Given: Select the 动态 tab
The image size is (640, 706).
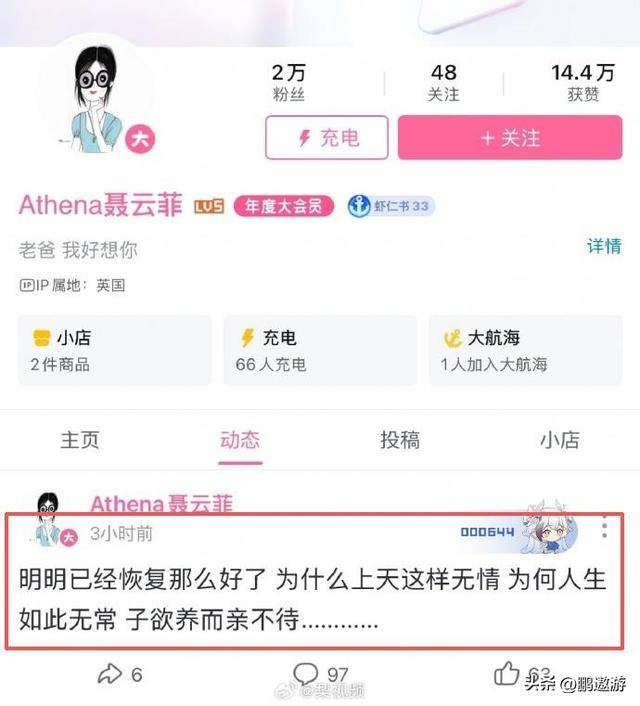Looking at the screenshot, I should pos(240,440).
